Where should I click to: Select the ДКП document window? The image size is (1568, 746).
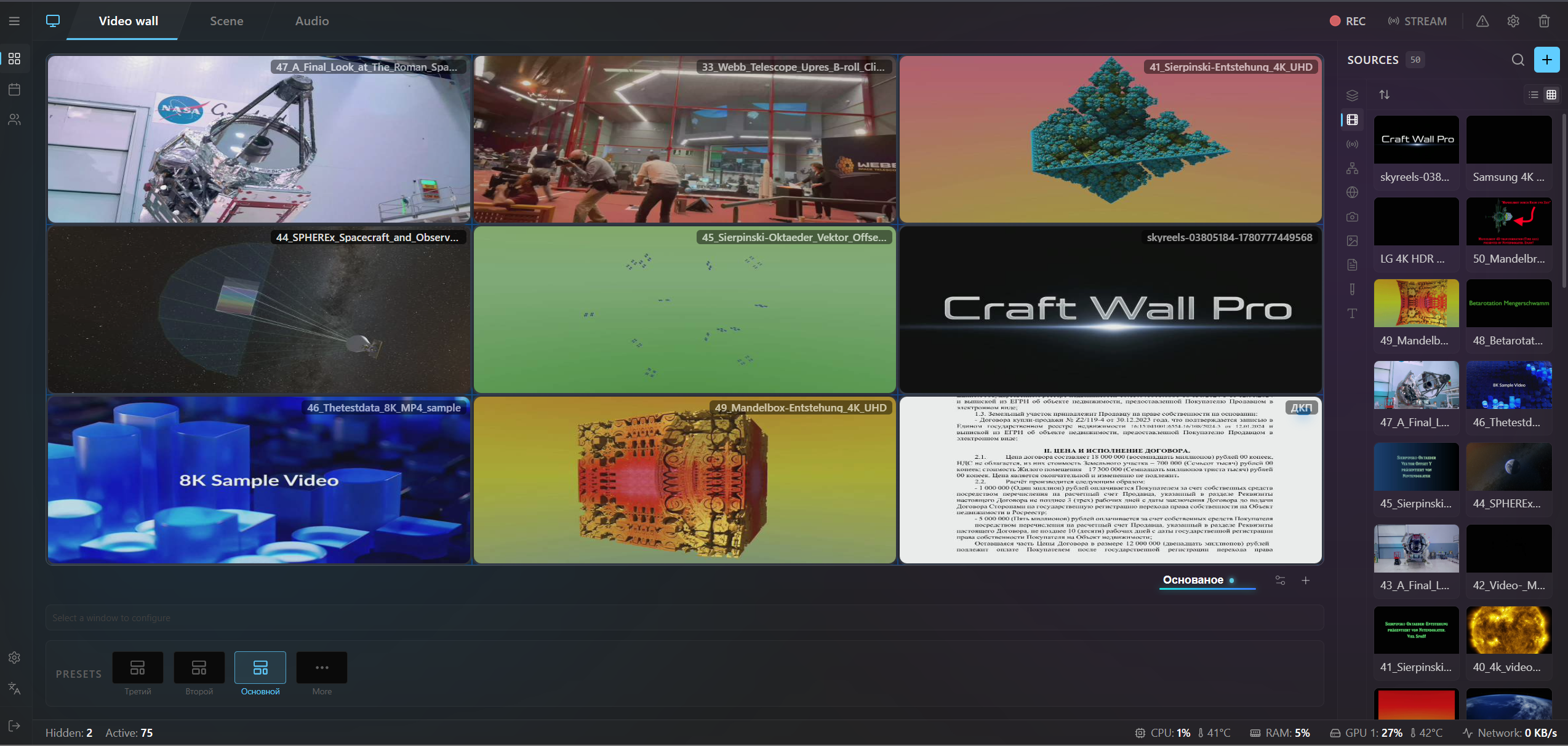coord(1110,480)
